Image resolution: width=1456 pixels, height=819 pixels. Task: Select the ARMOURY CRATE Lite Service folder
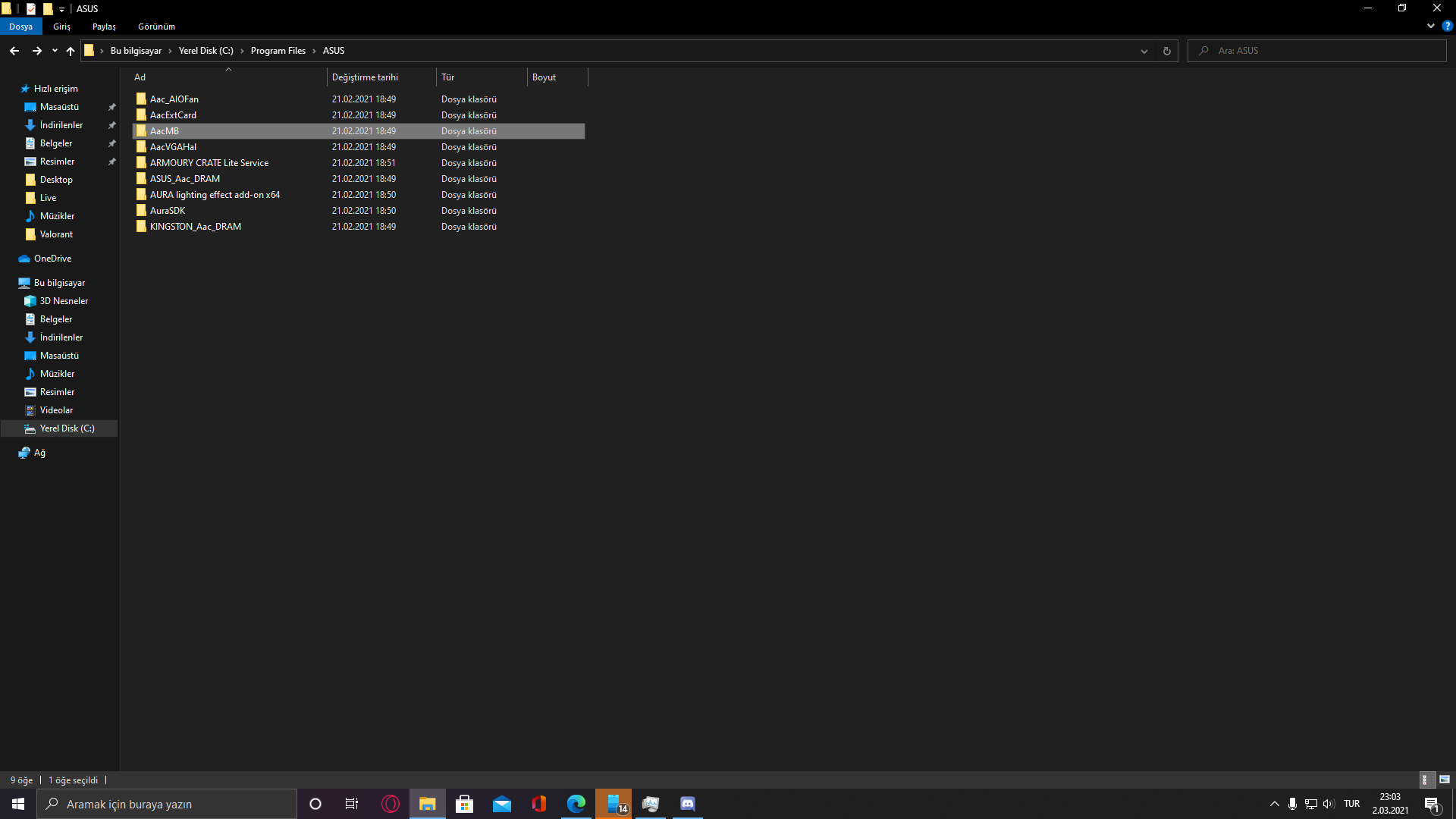pos(209,163)
